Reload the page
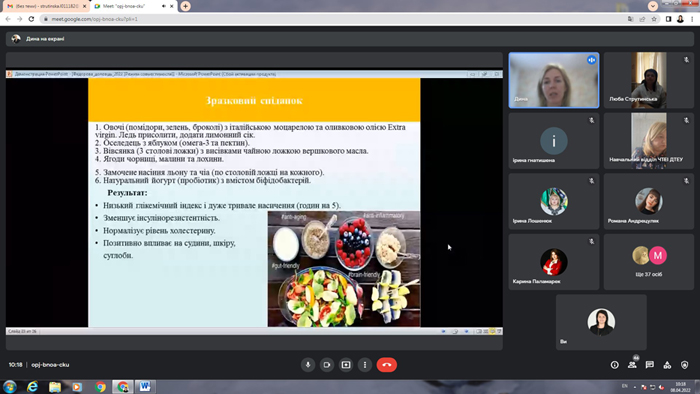 coord(31,19)
